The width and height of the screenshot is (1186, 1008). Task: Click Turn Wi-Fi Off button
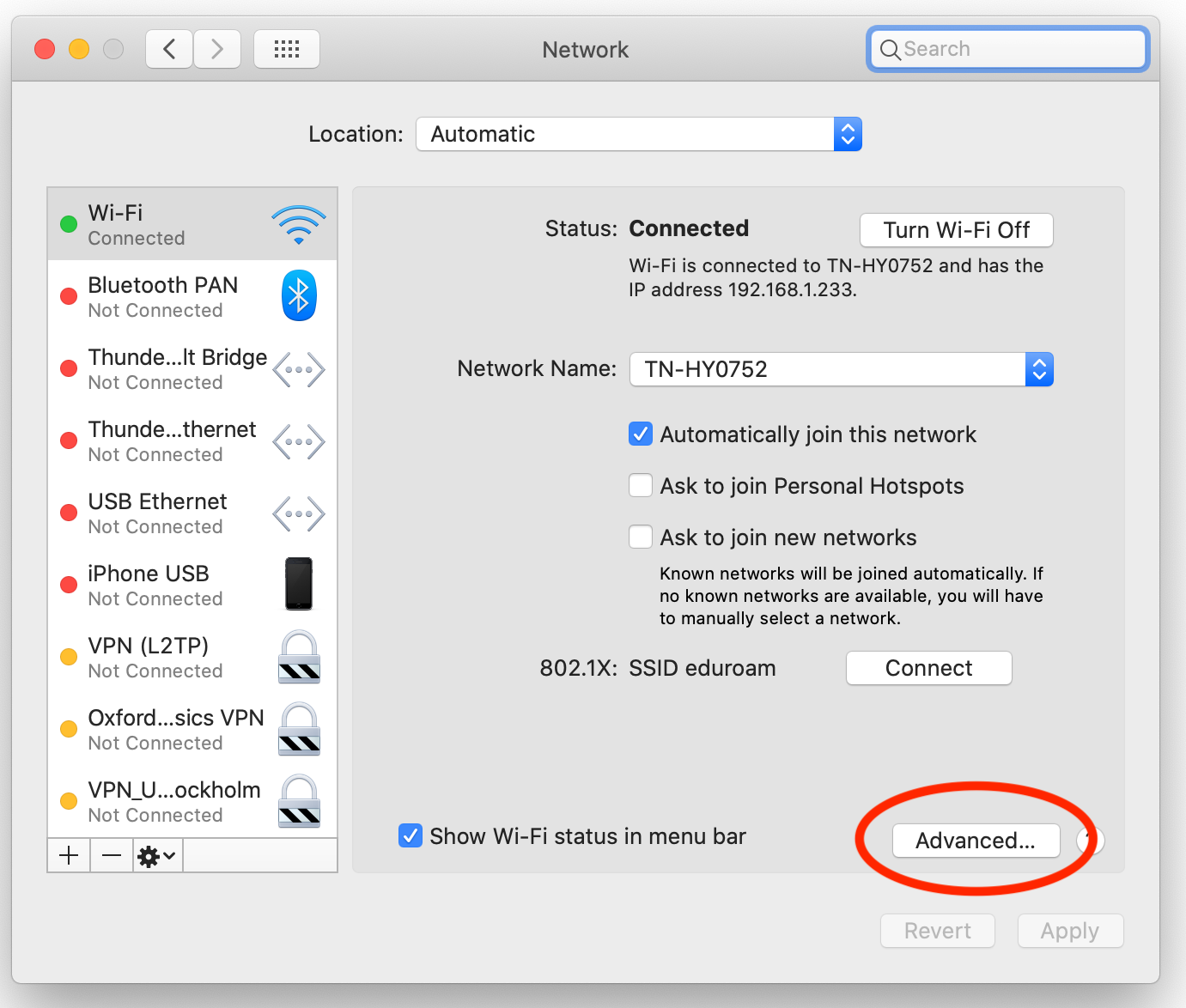coord(957,230)
